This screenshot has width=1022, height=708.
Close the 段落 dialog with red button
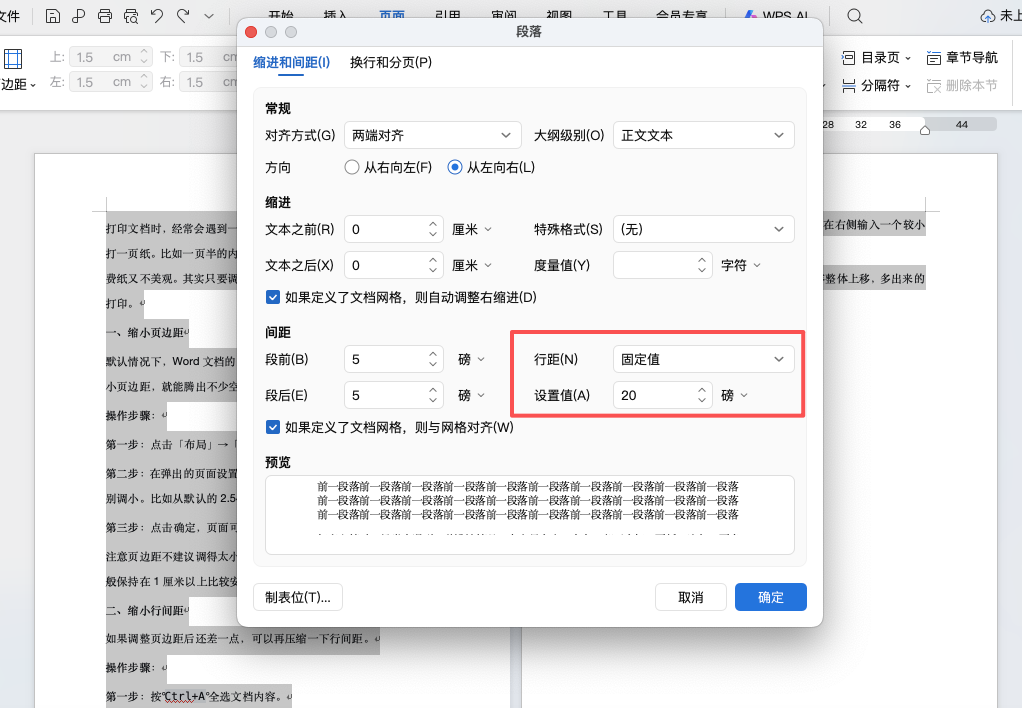pos(251,32)
